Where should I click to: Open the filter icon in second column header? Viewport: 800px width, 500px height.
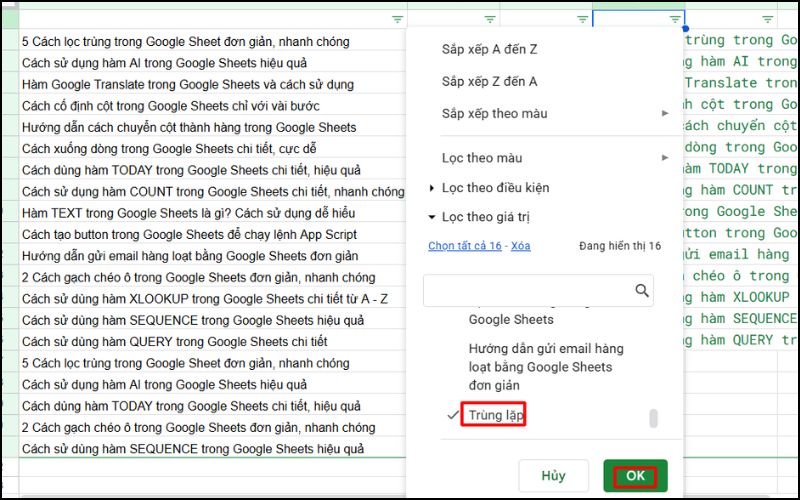490,19
